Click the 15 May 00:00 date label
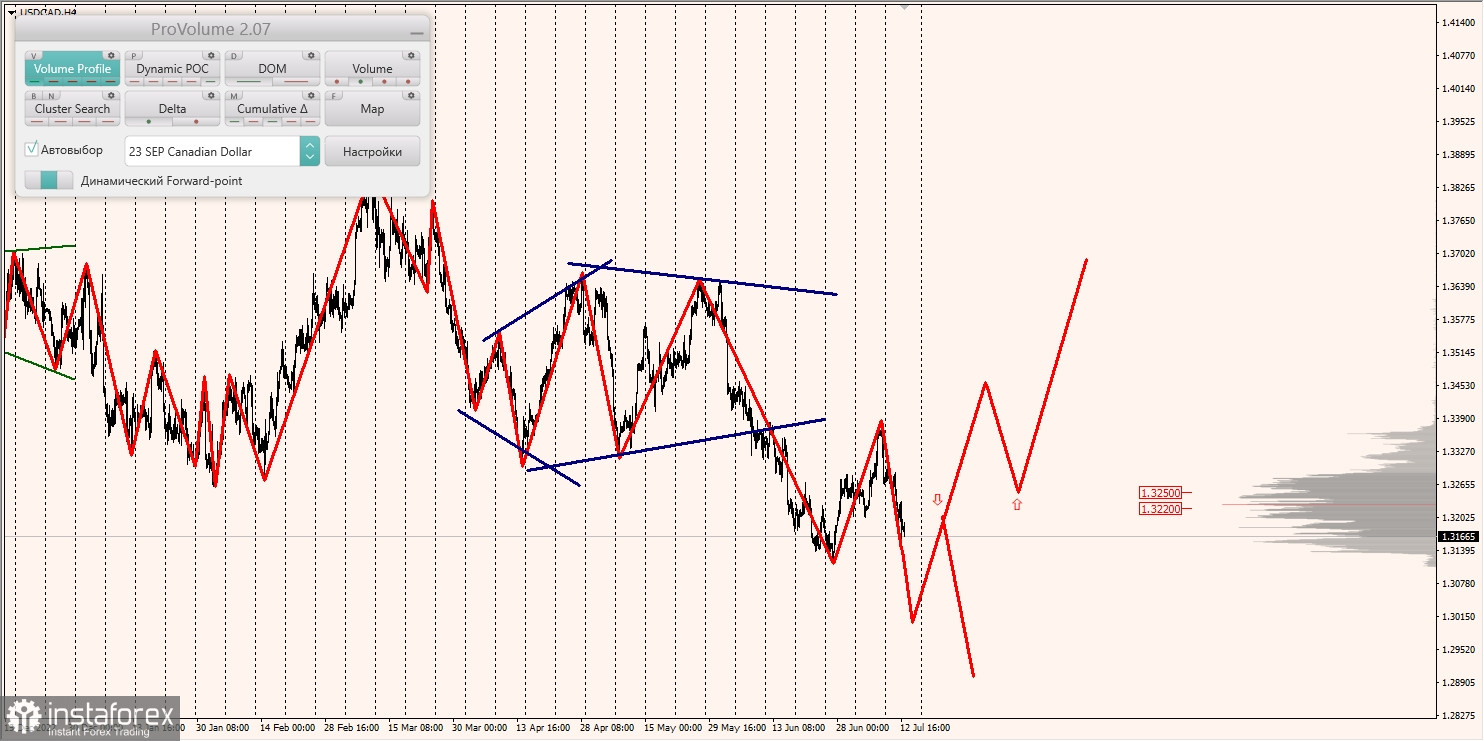 coord(673,728)
